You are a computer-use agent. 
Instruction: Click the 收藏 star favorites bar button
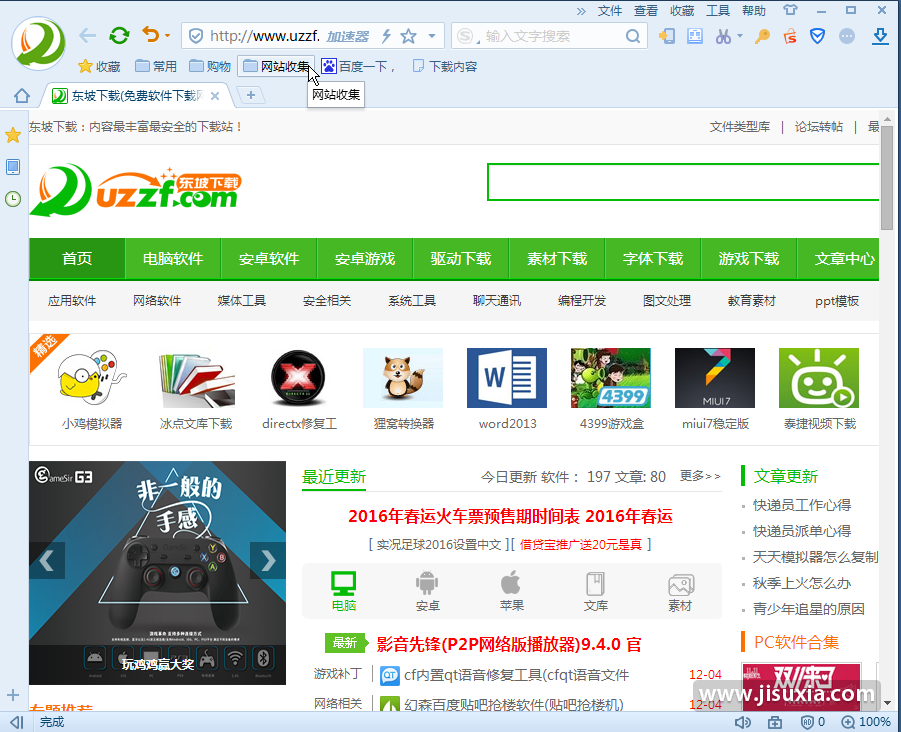pyautogui.click(x=99, y=66)
